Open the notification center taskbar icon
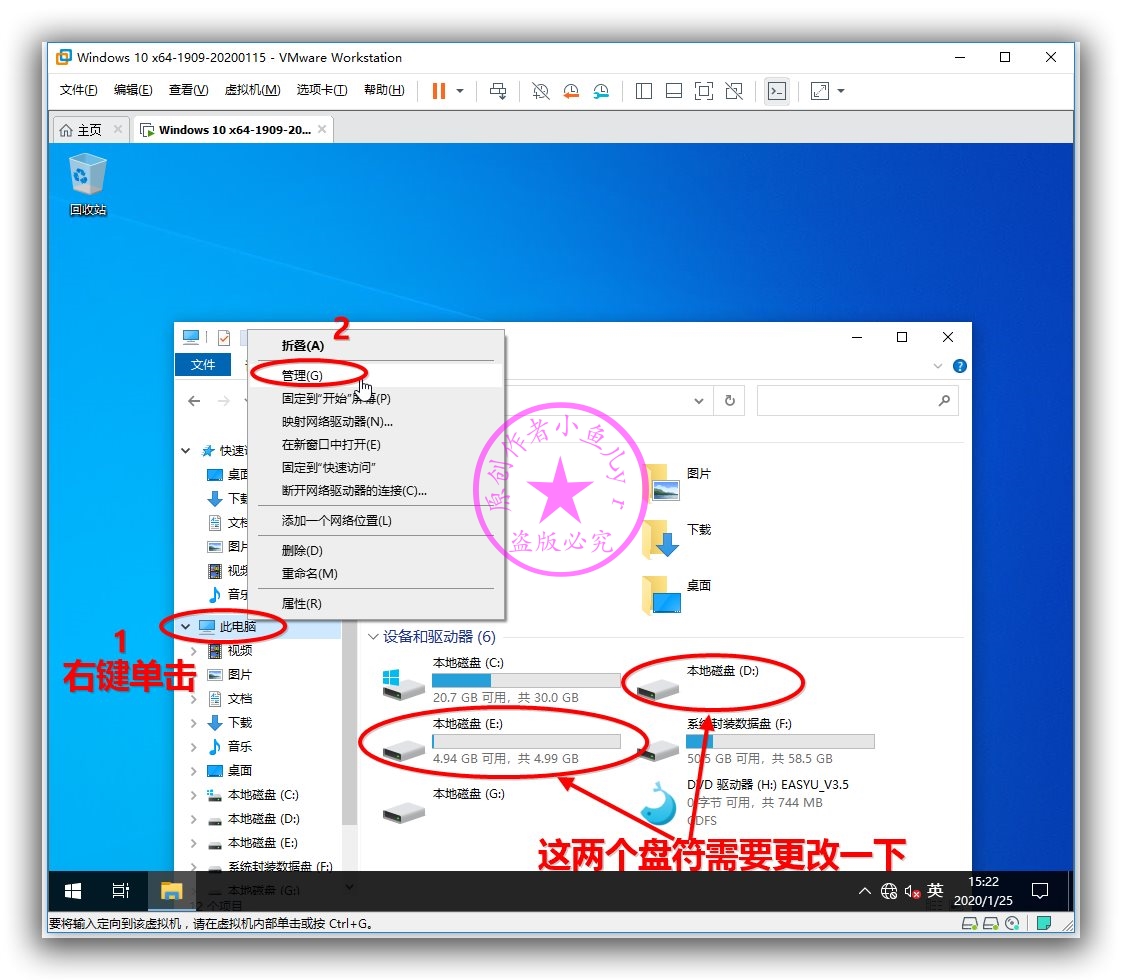Screen dimensions: 1122x980 click(x=1040, y=891)
